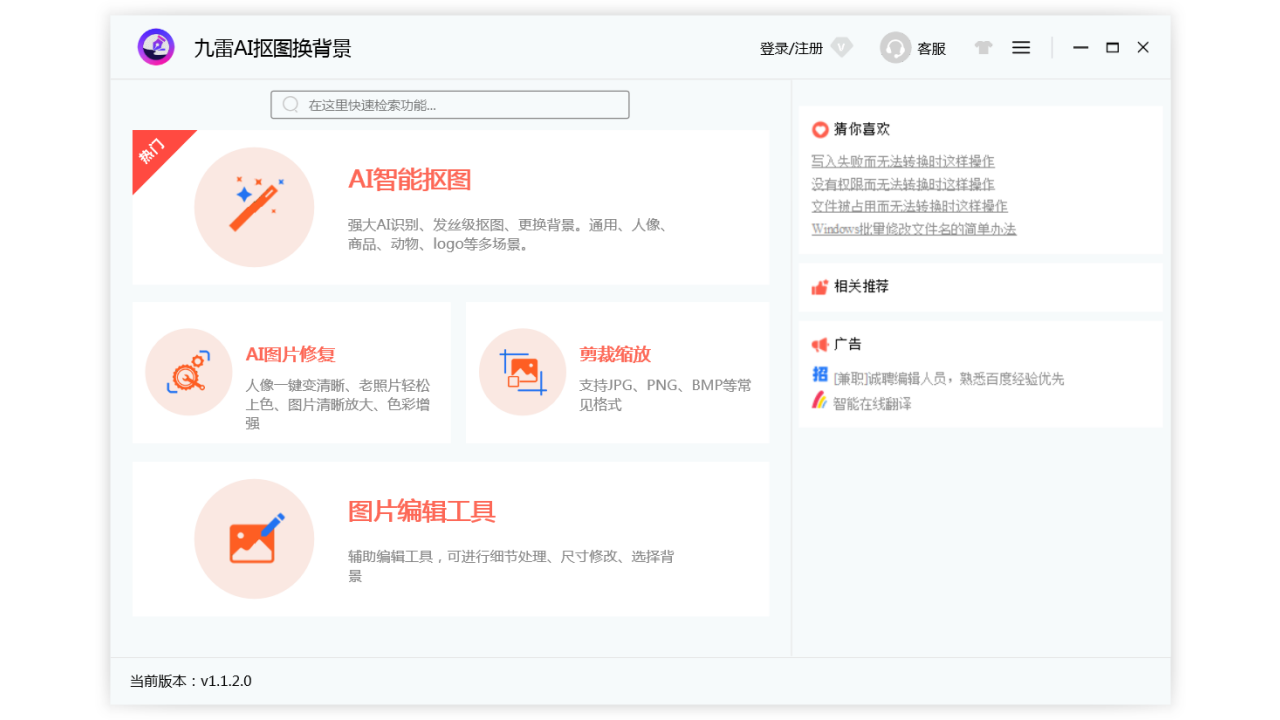Open link Windows批量修改文件名的简单办法
Image resolution: width=1280 pixels, height=720 pixels.
(x=913, y=229)
